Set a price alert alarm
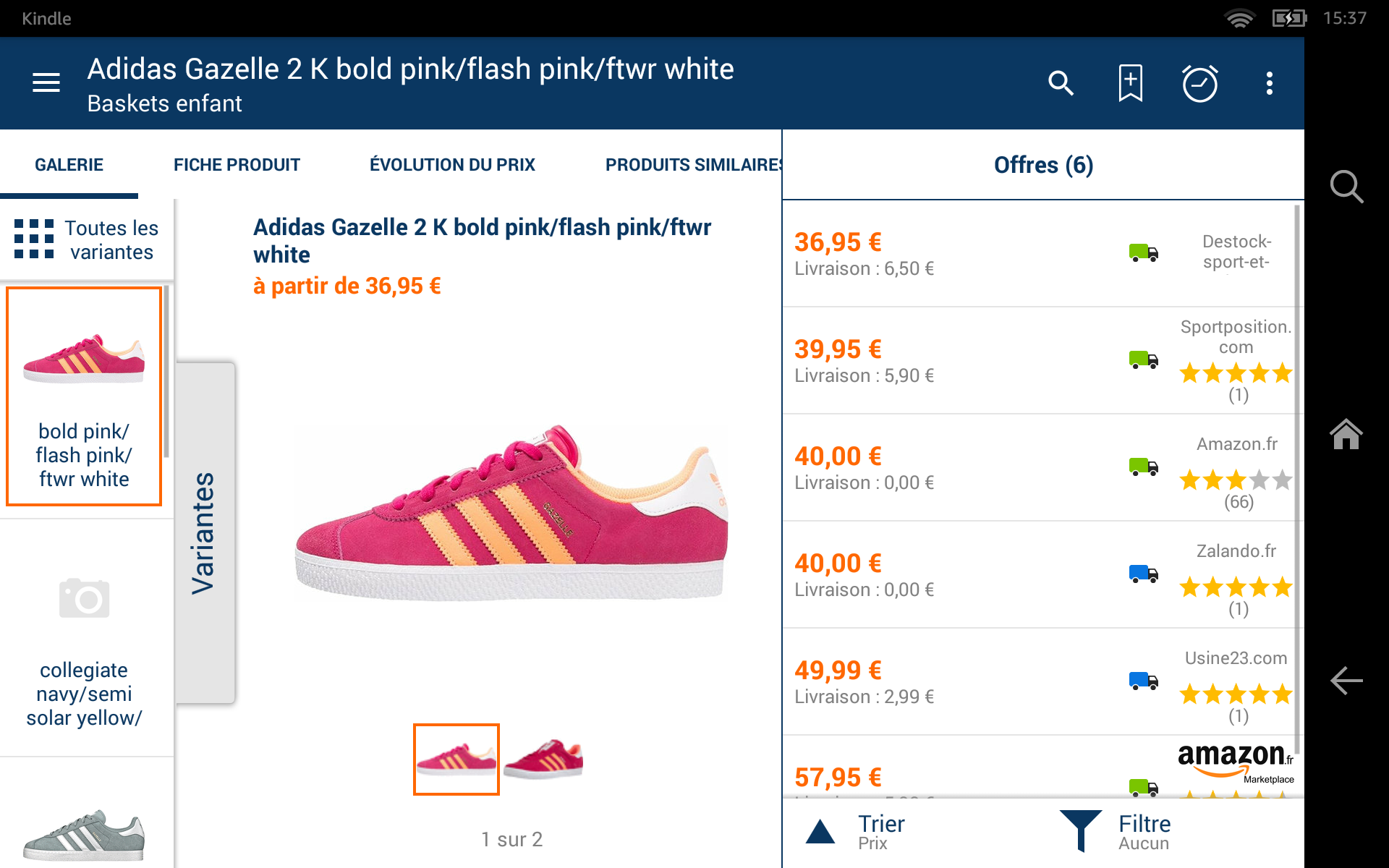1389x868 pixels. click(1199, 83)
